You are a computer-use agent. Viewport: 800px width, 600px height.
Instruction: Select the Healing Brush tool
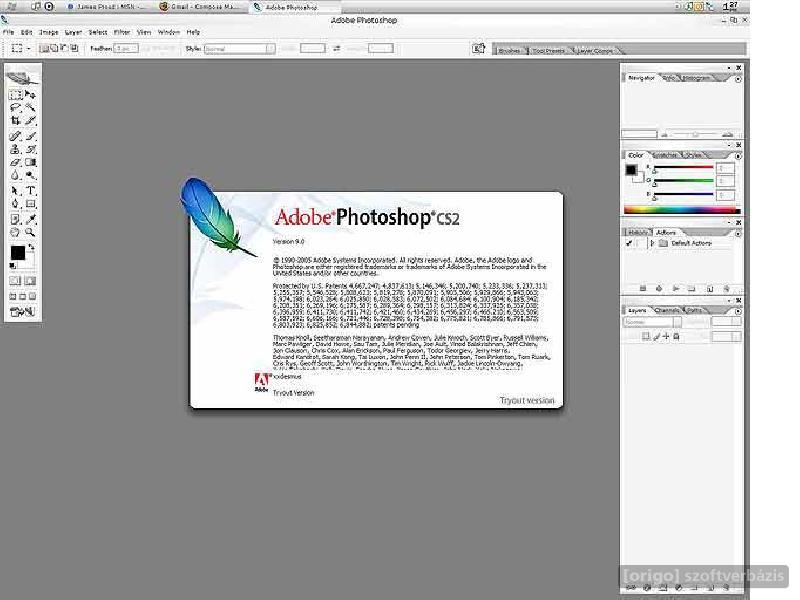[15, 136]
